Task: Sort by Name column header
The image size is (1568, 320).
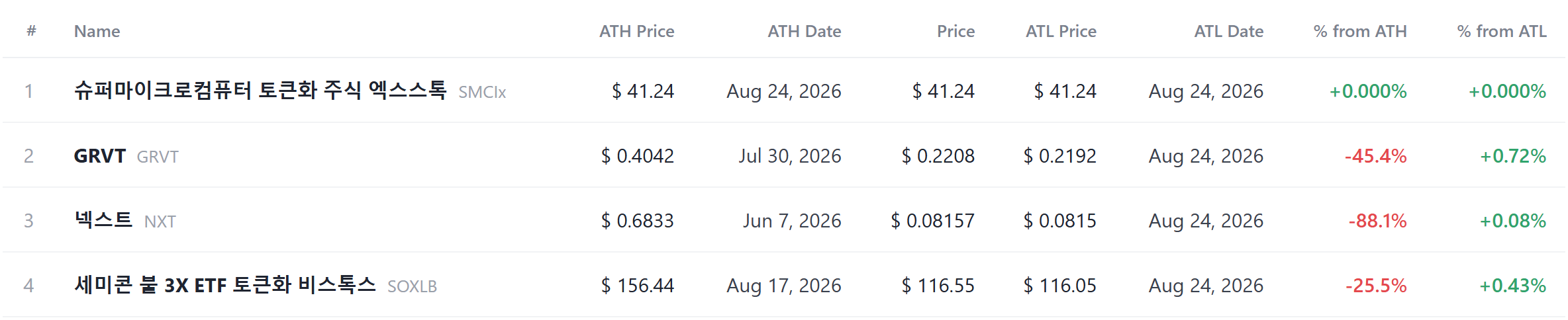Action: pyautogui.click(x=97, y=31)
